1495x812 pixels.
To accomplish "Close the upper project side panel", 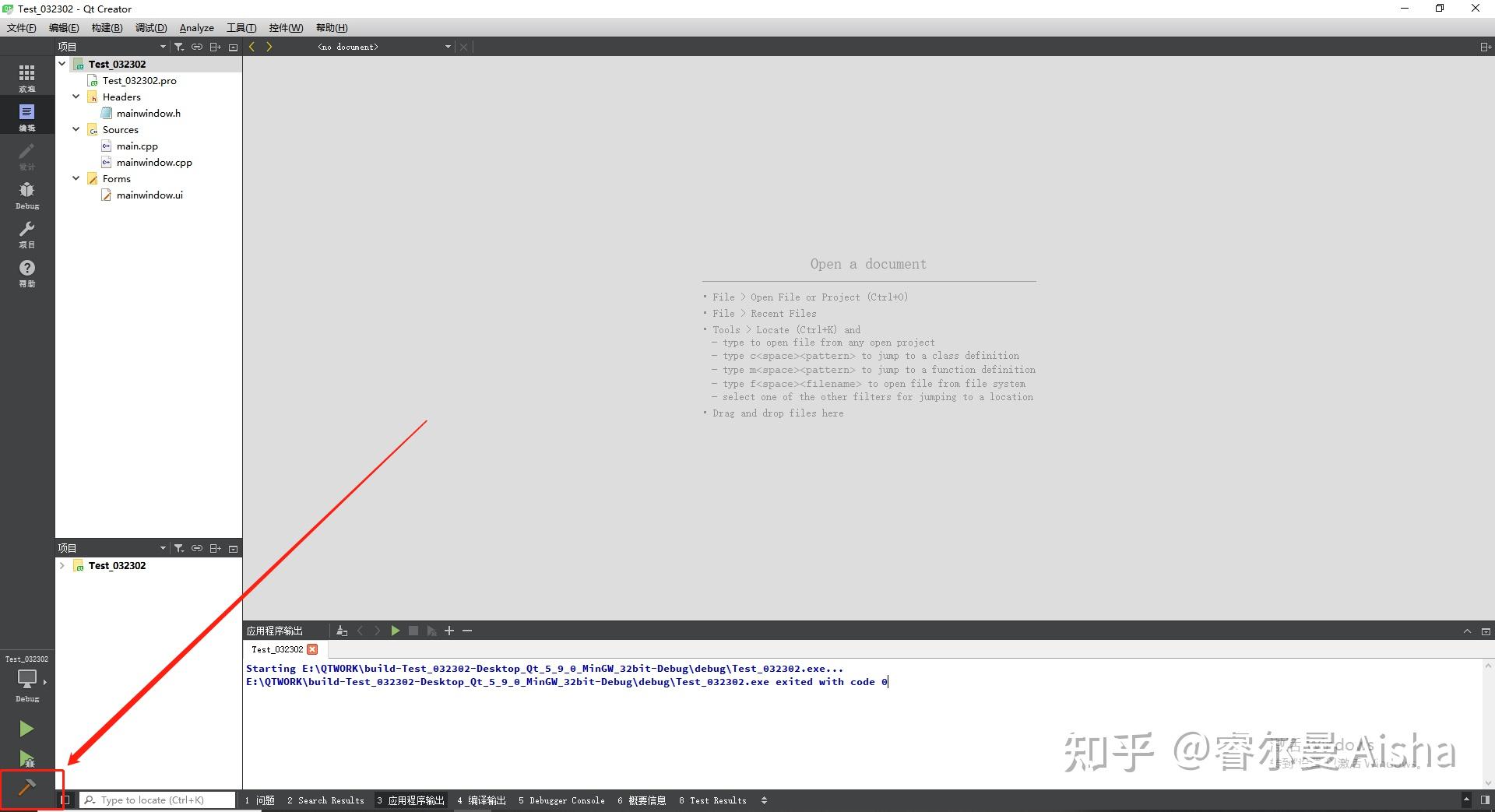I will 233,47.
